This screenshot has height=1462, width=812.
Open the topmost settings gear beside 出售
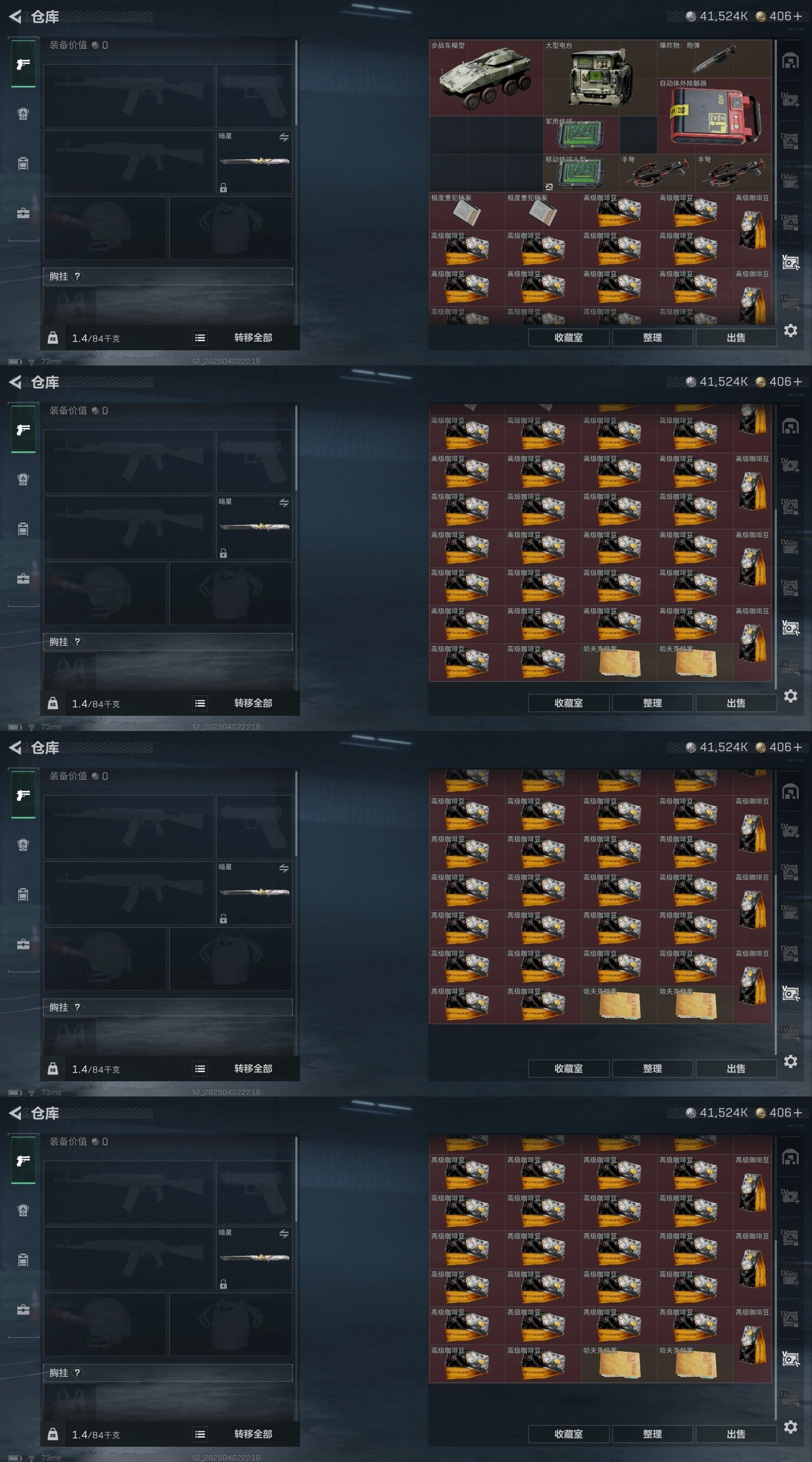click(x=791, y=330)
